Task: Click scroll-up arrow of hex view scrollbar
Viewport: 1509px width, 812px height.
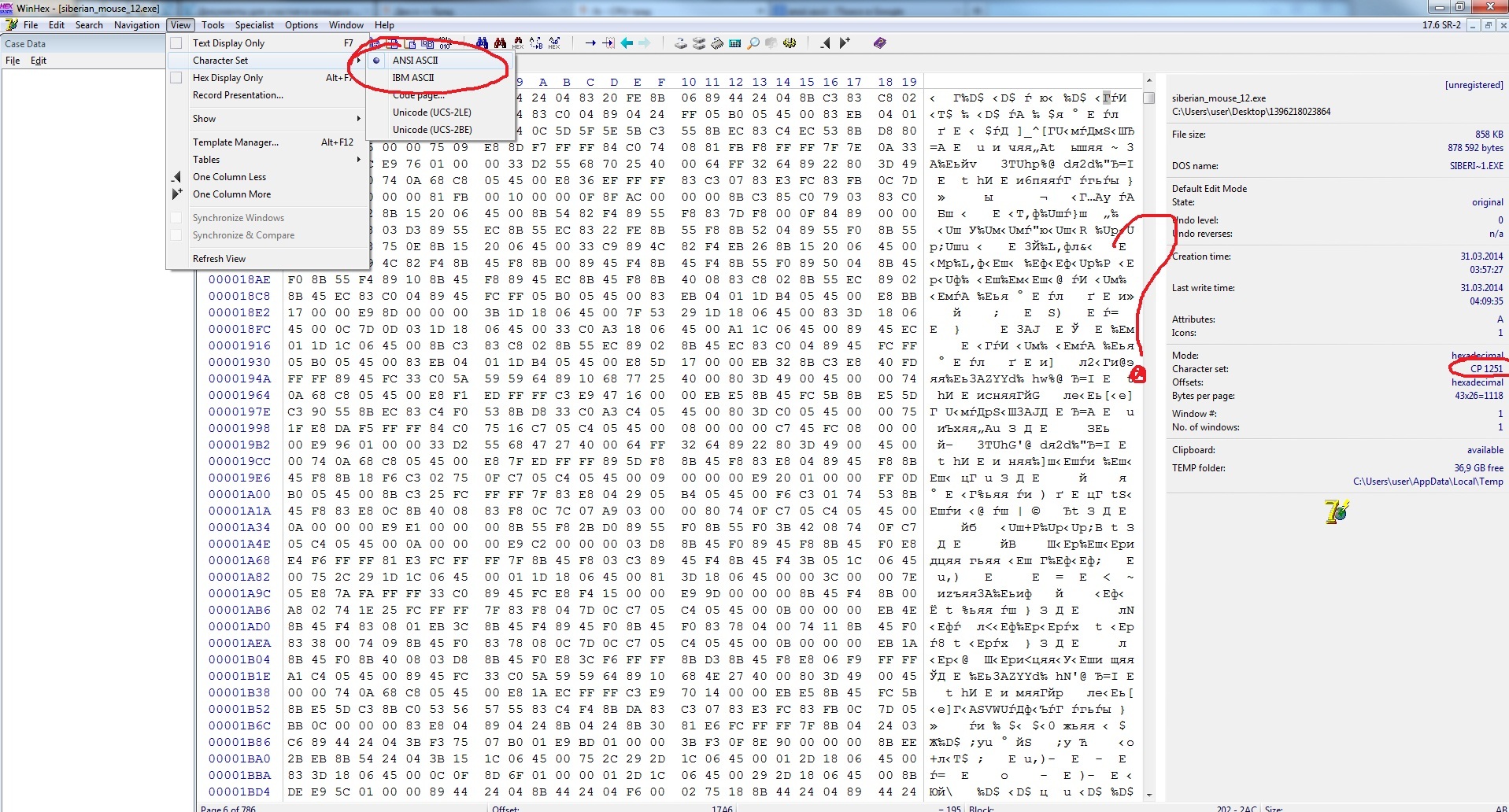Action: pyautogui.click(x=1149, y=81)
